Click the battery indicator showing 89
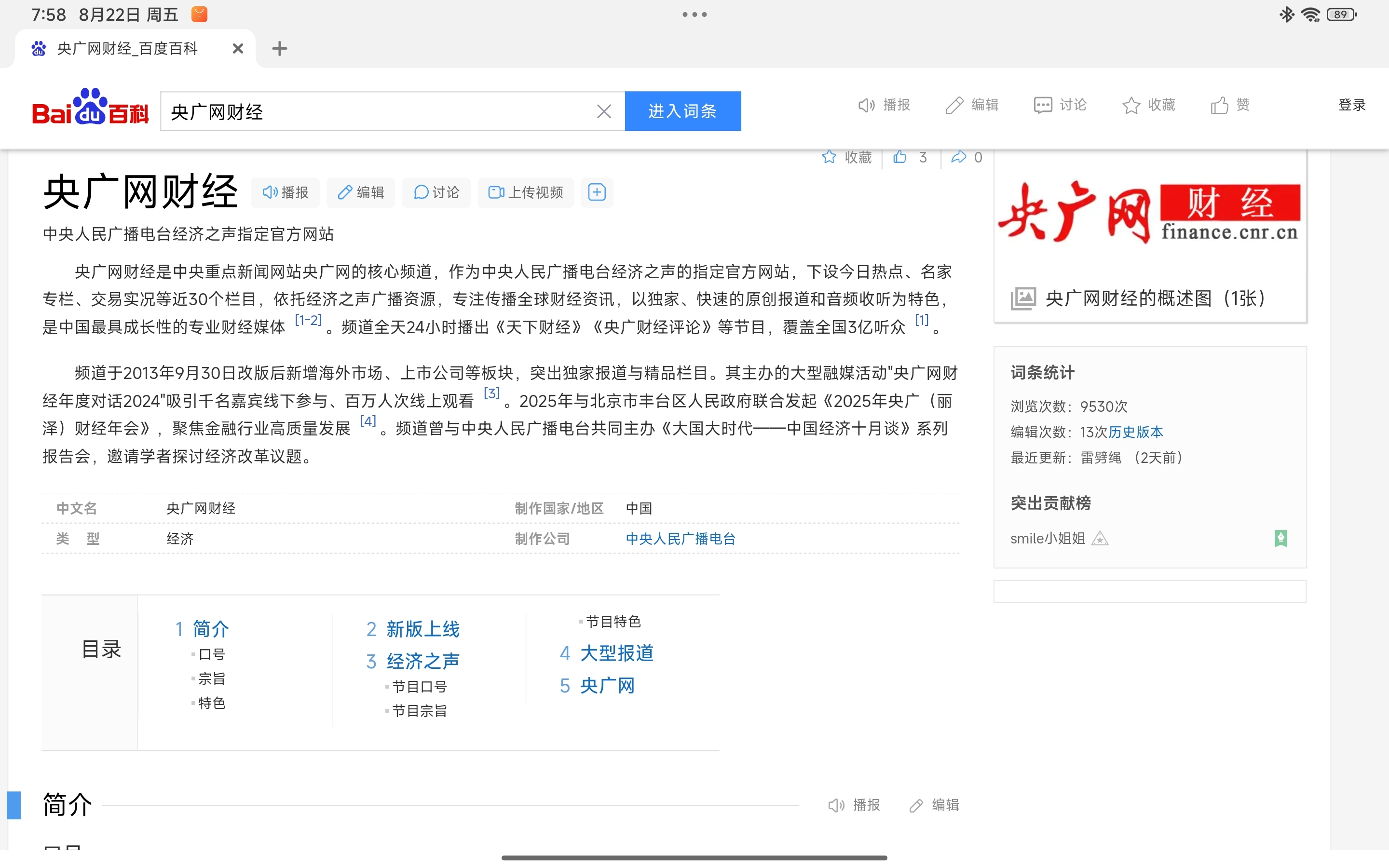Viewport: 1389px width, 868px height. point(1342,14)
